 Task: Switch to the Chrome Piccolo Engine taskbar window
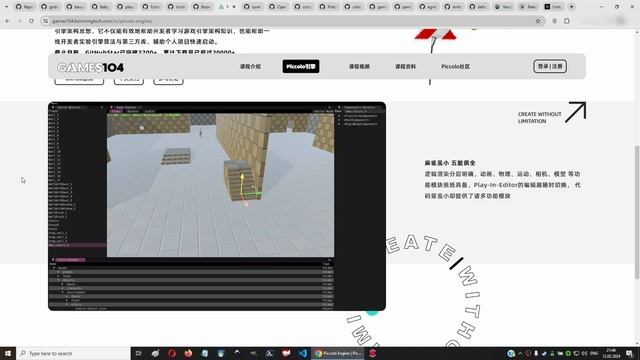[x=338, y=353]
